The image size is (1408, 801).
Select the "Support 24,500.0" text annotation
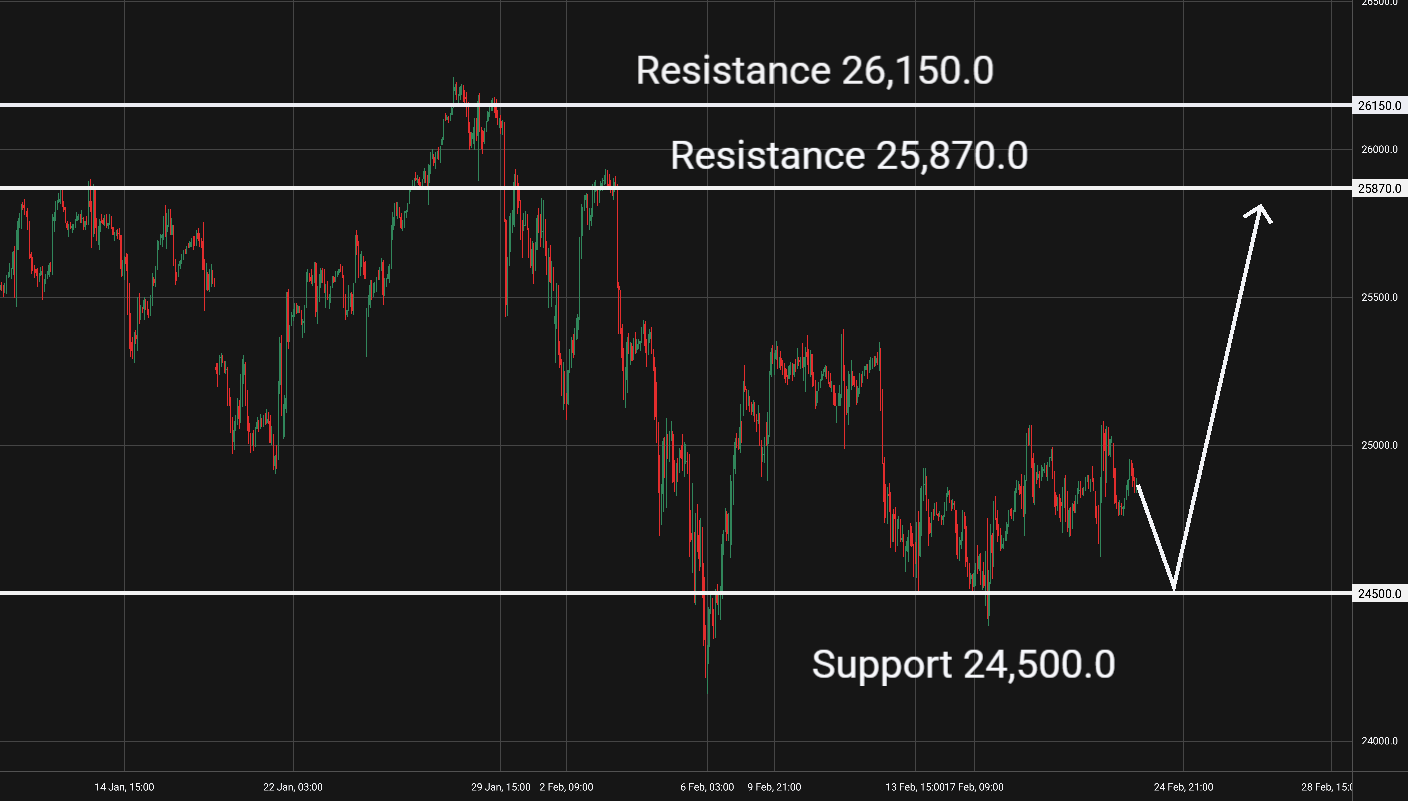coord(962,664)
